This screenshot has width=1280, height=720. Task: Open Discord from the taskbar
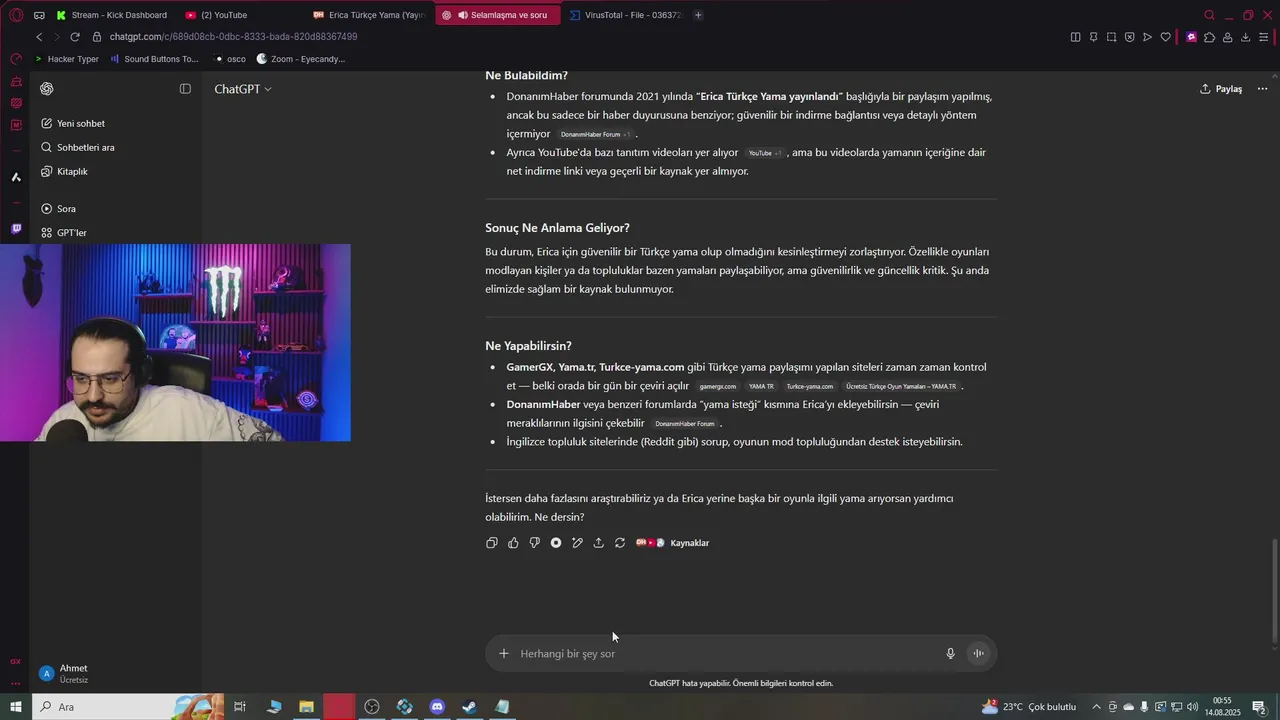[437, 707]
